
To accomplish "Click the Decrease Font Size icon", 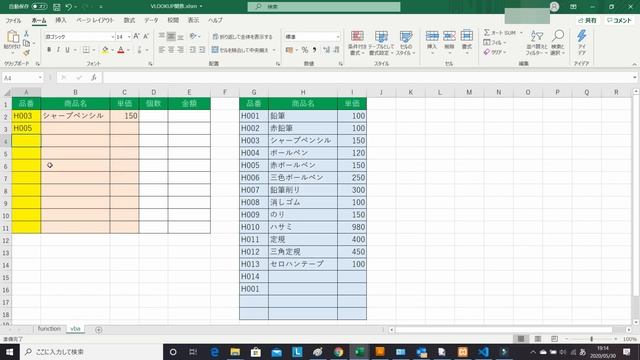I will click(x=146, y=36).
